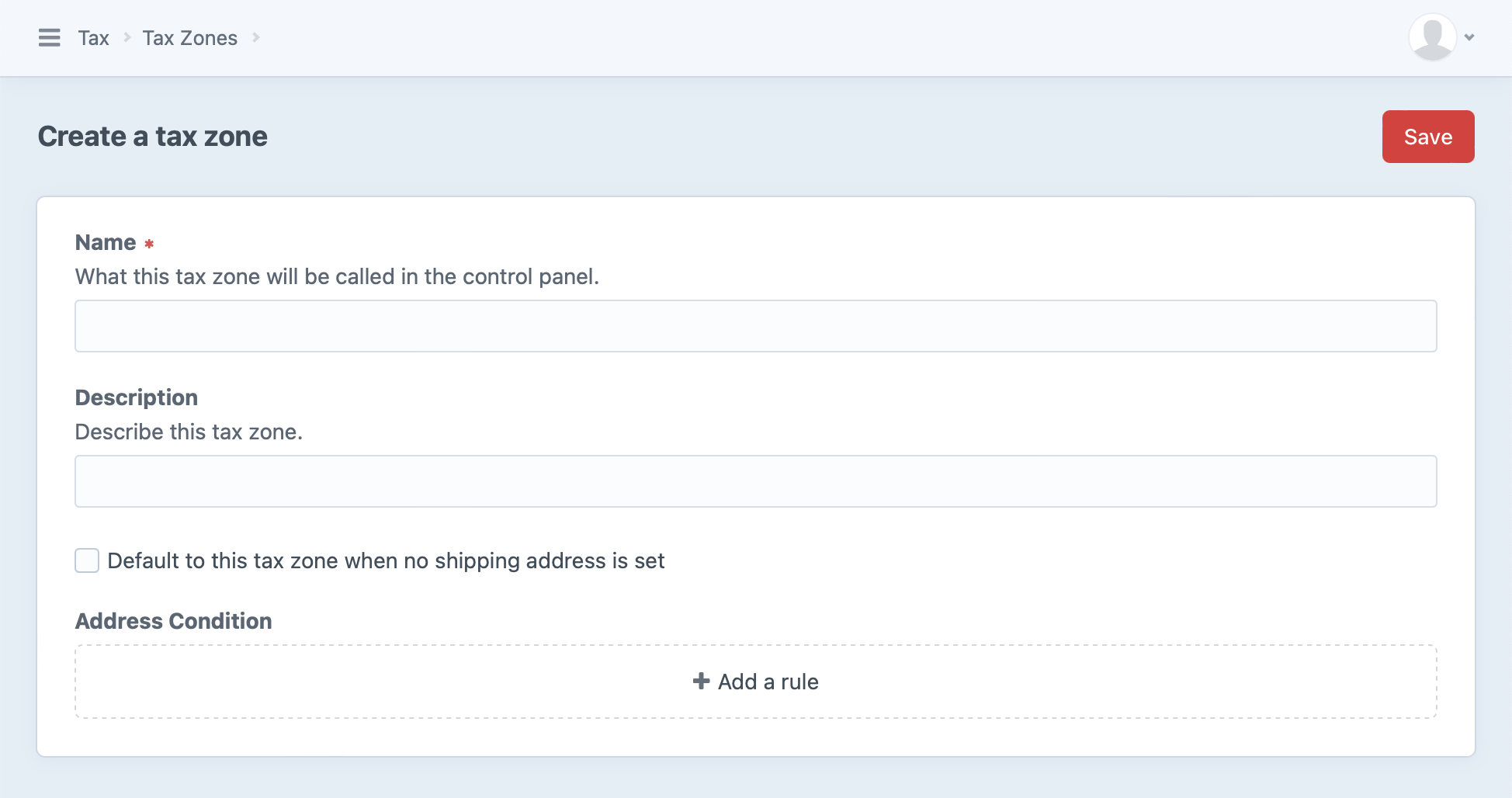Navigate to Tax Zones breadcrumb

[x=189, y=38]
